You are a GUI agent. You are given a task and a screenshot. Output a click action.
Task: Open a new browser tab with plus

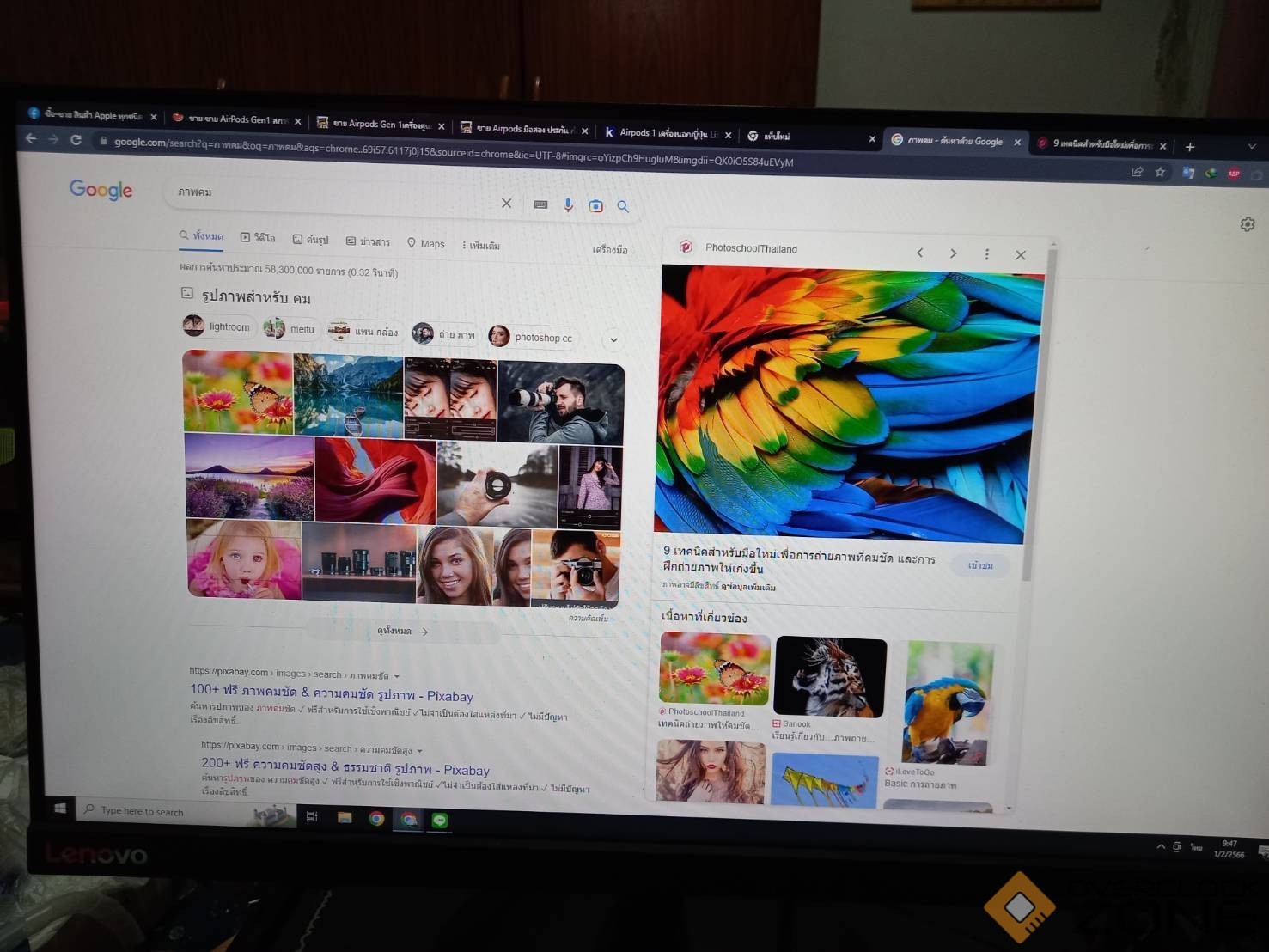tap(1190, 147)
